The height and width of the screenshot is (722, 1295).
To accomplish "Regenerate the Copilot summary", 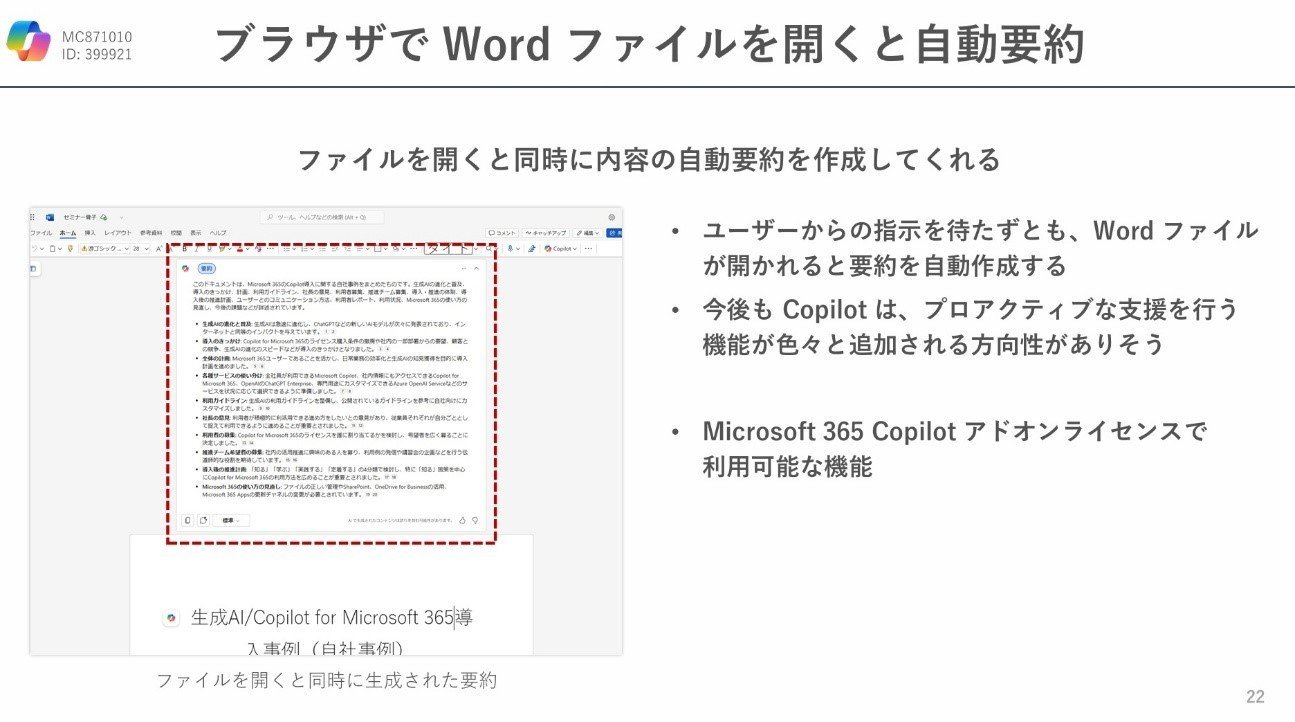I will pos(203,520).
